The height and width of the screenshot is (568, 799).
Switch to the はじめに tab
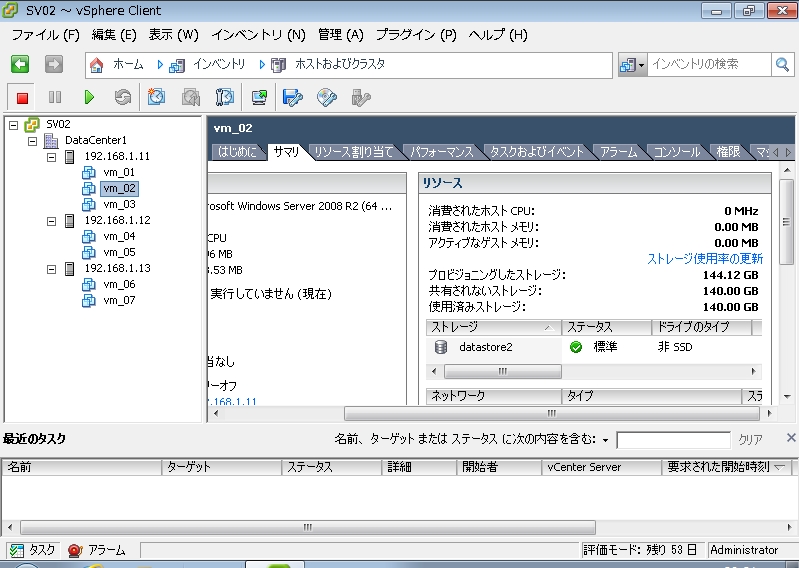[x=237, y=152]
